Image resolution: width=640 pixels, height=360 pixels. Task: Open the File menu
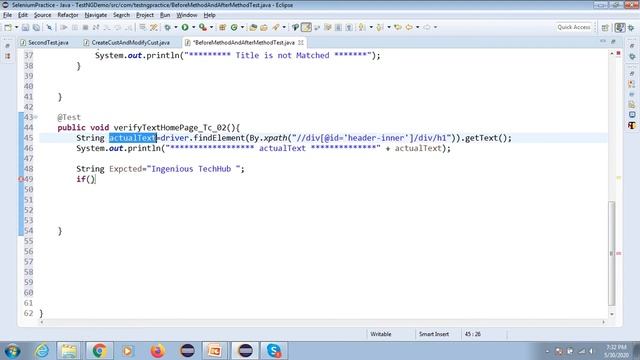pyautogui.click(x=7, y=15)
